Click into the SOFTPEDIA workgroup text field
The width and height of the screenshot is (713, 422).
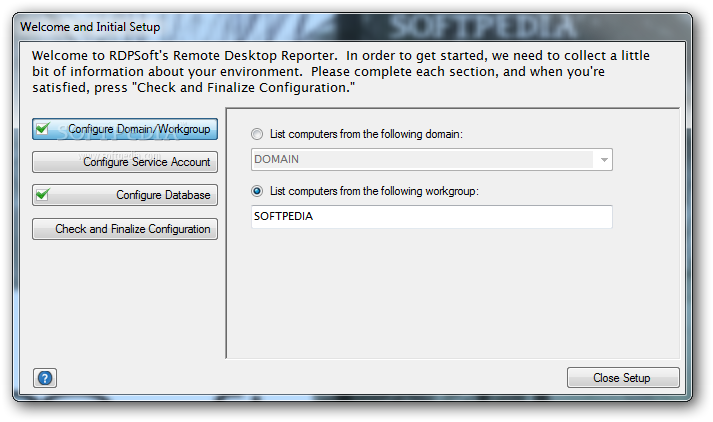click(432, 216)
